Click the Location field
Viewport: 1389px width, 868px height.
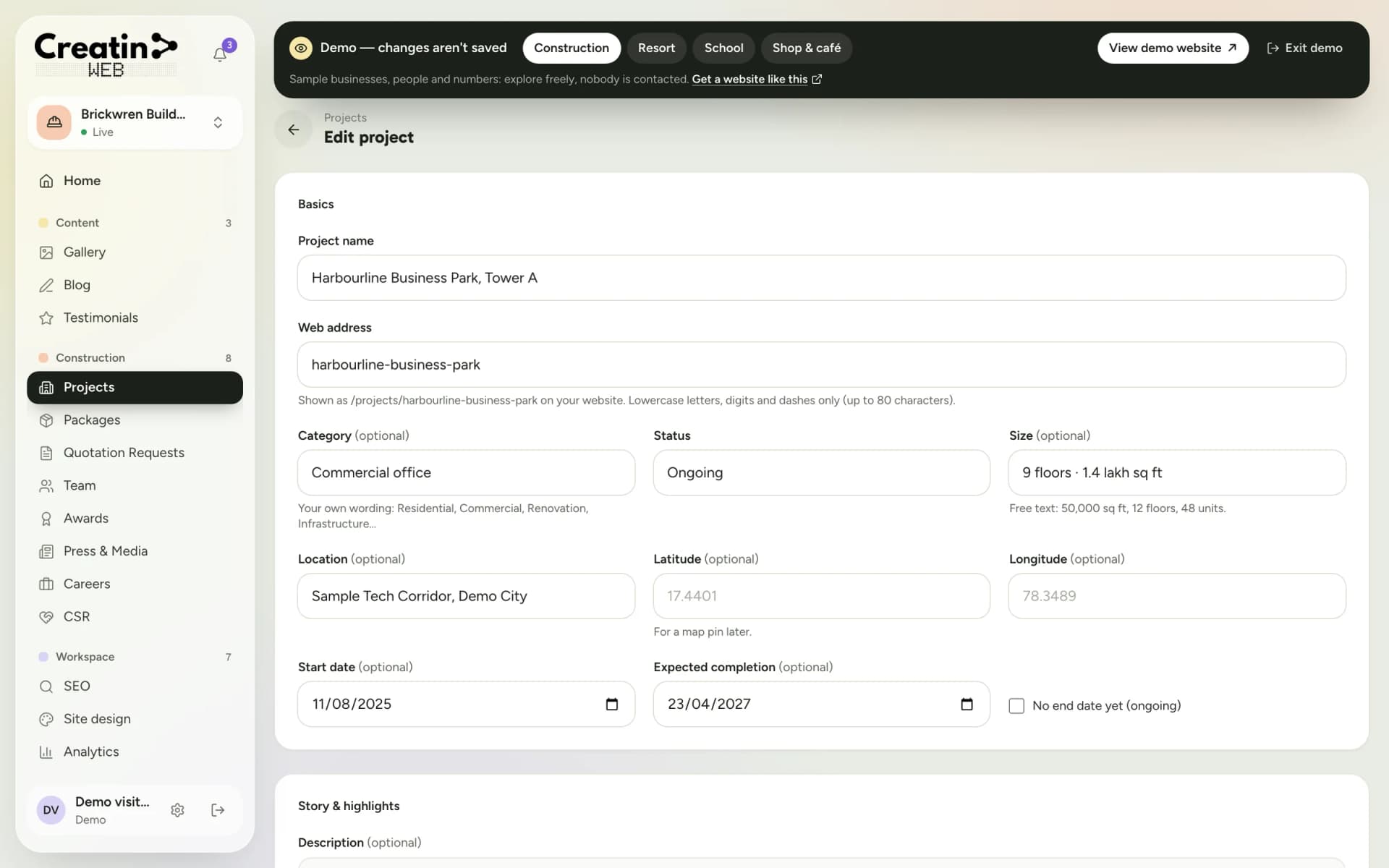point(466,596)
